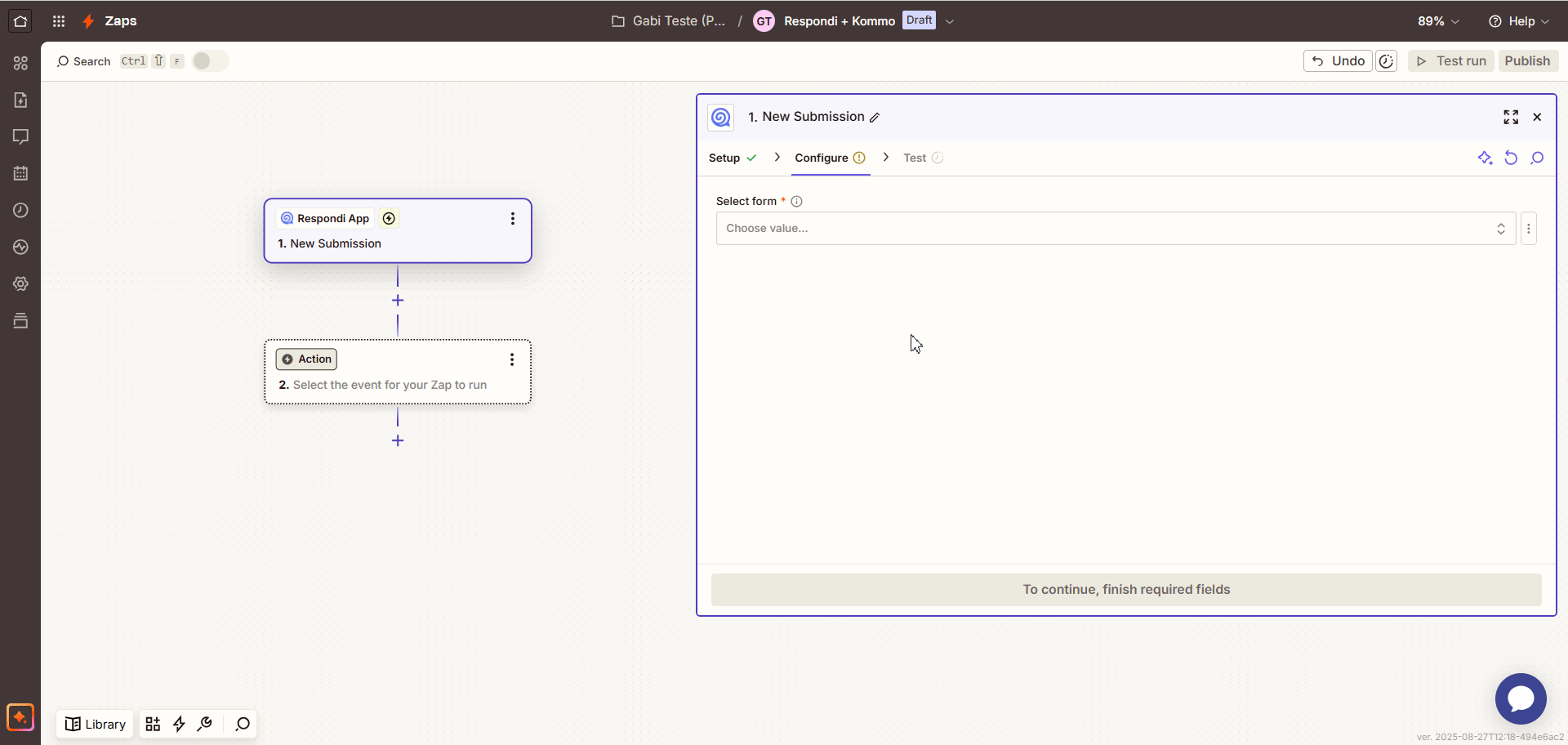Rename step with pencil icon
Viewport: 1568px width, 745px height.
coord(875,118)
